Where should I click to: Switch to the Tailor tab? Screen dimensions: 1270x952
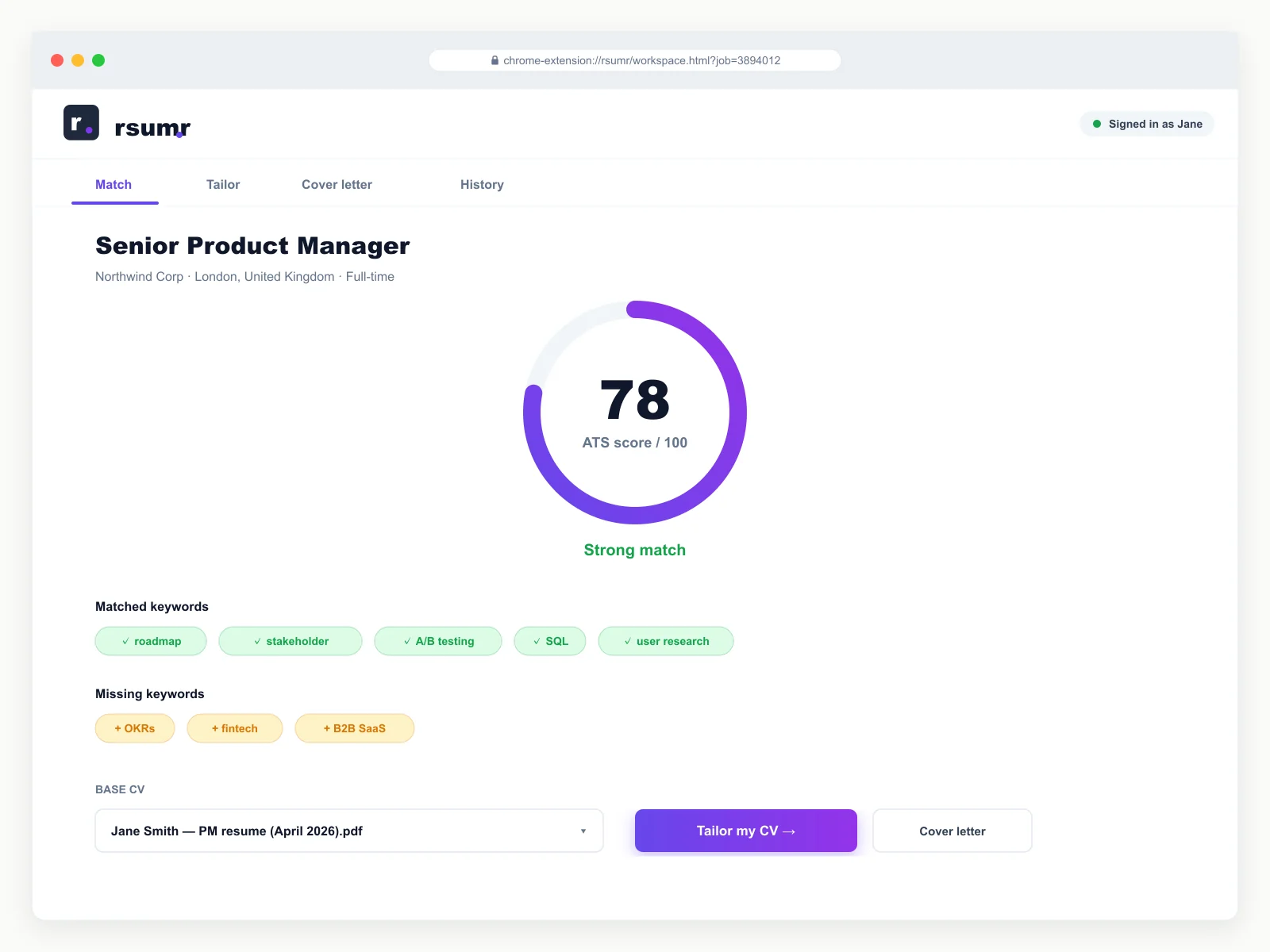[223, 184]
